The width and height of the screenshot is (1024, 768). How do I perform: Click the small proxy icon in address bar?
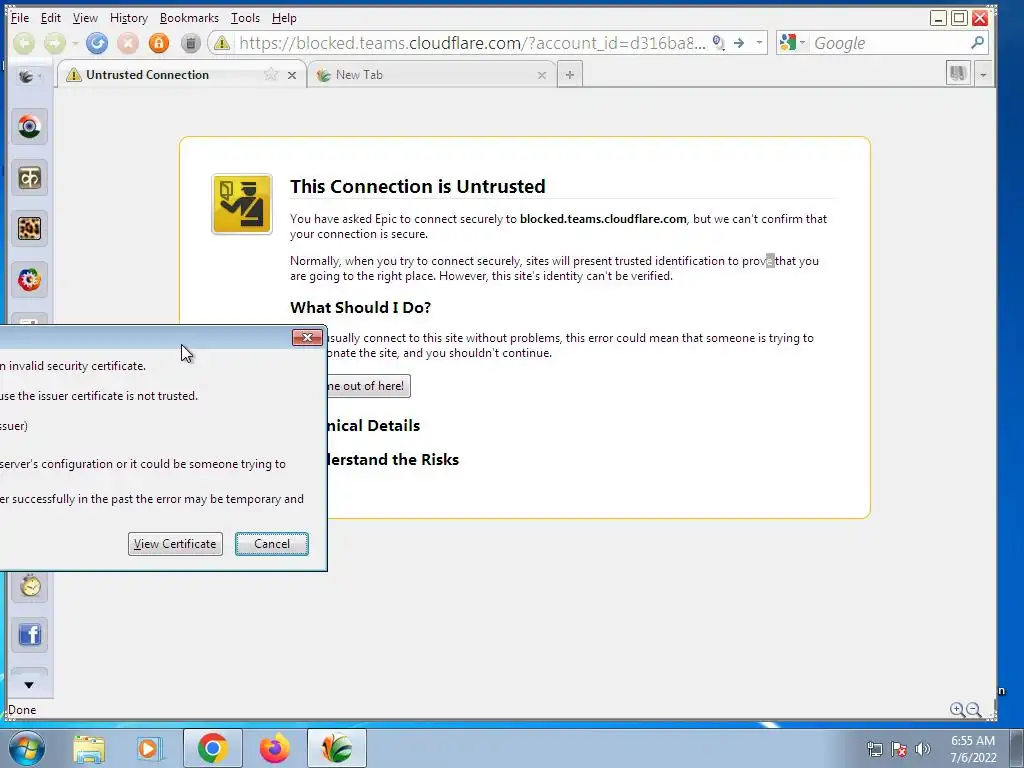(718, 43)
